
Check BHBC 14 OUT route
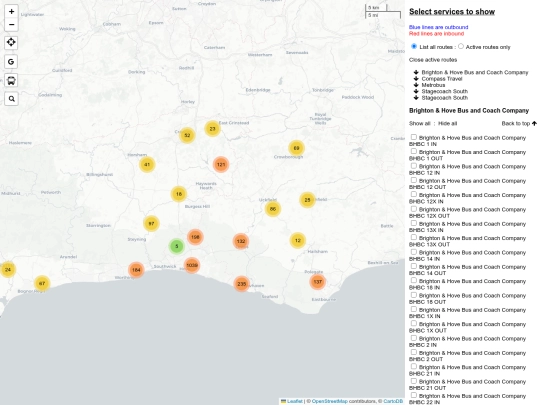[414, 266]
